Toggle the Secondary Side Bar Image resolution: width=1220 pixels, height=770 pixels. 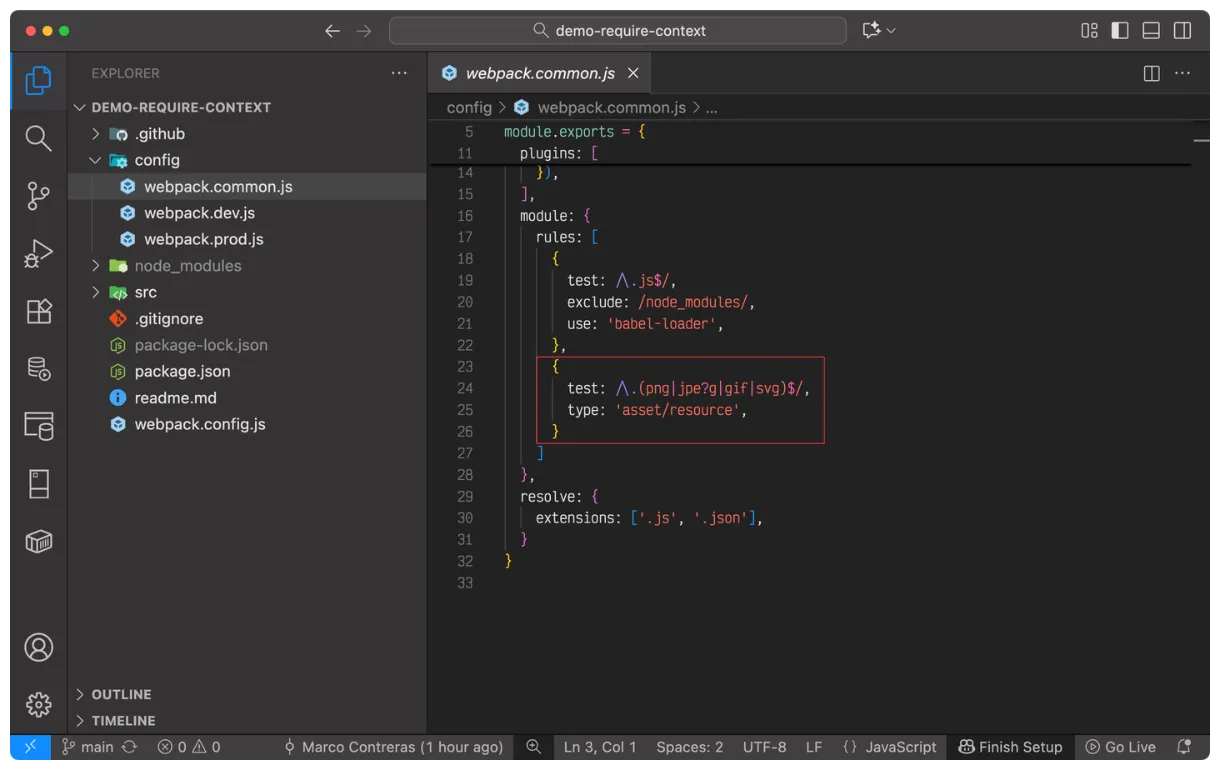point(1182,30)
